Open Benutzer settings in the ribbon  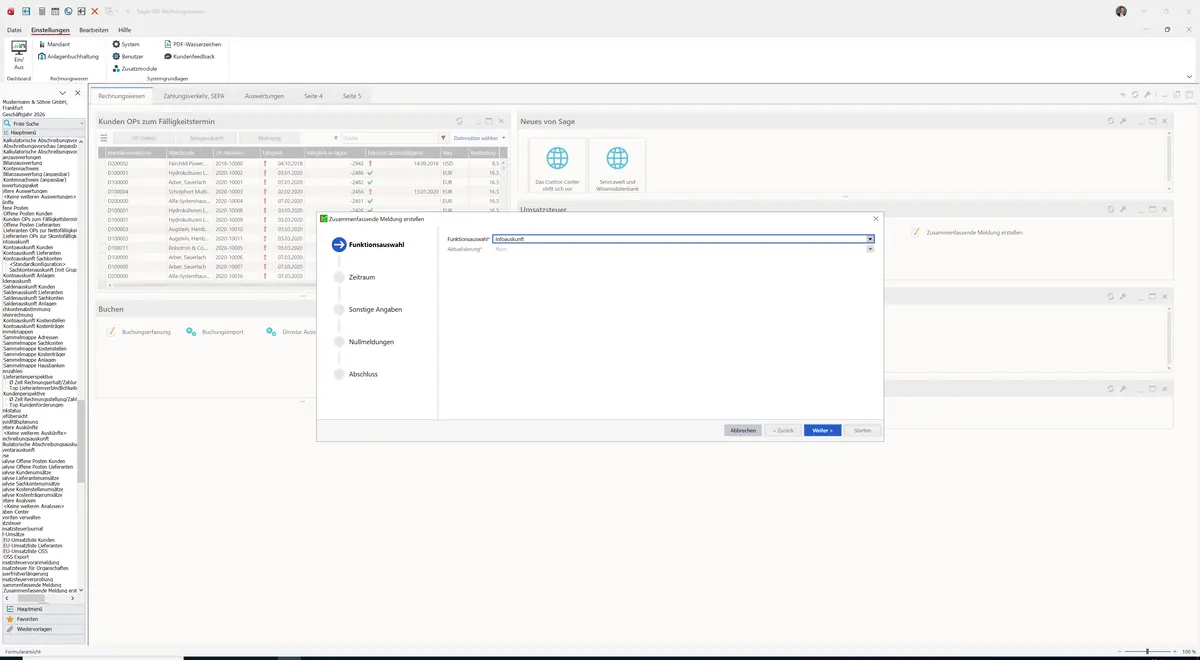(x=128, y=56)
